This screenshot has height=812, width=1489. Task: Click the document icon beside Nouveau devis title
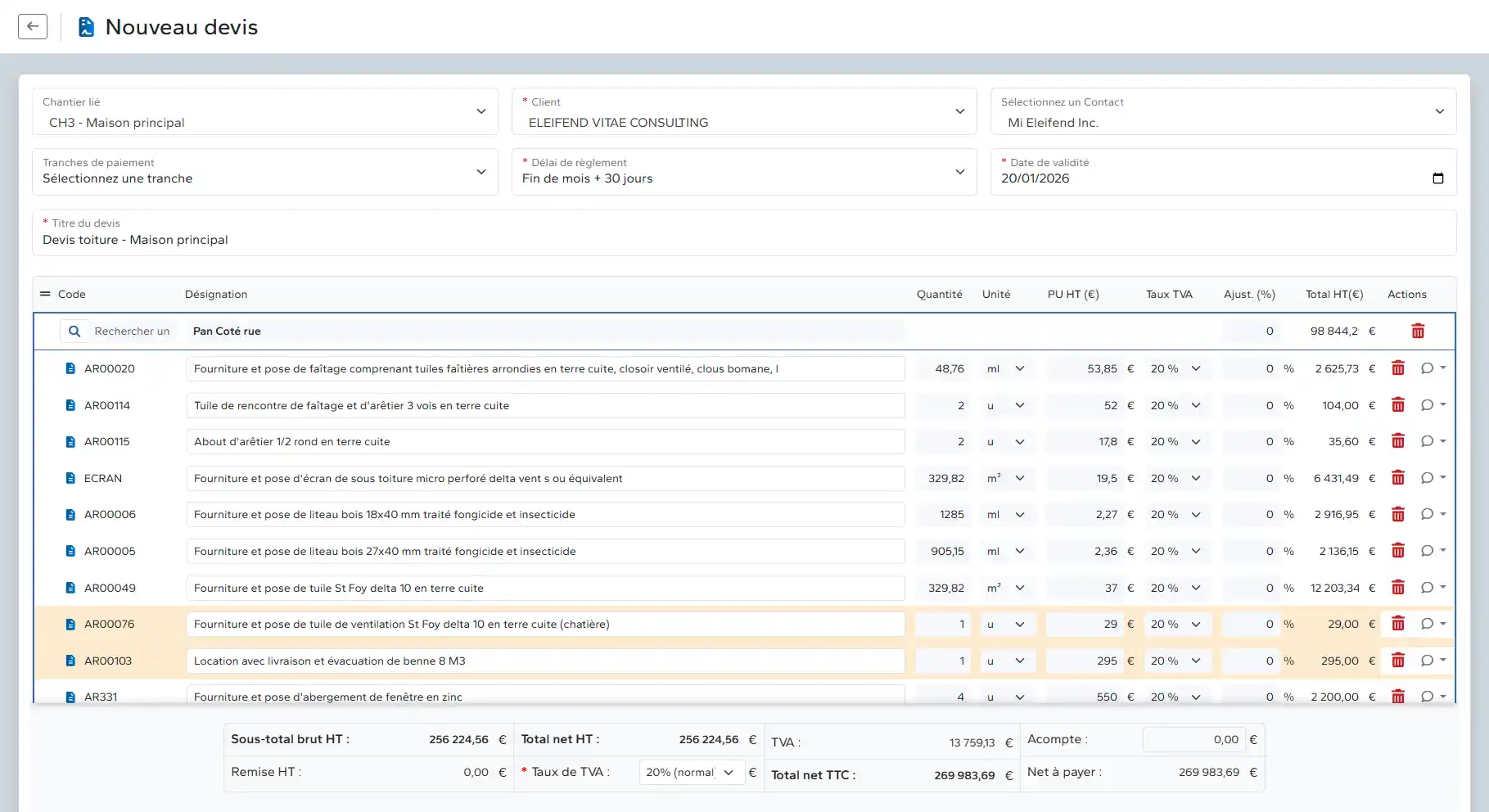click(x=85, y=26)
